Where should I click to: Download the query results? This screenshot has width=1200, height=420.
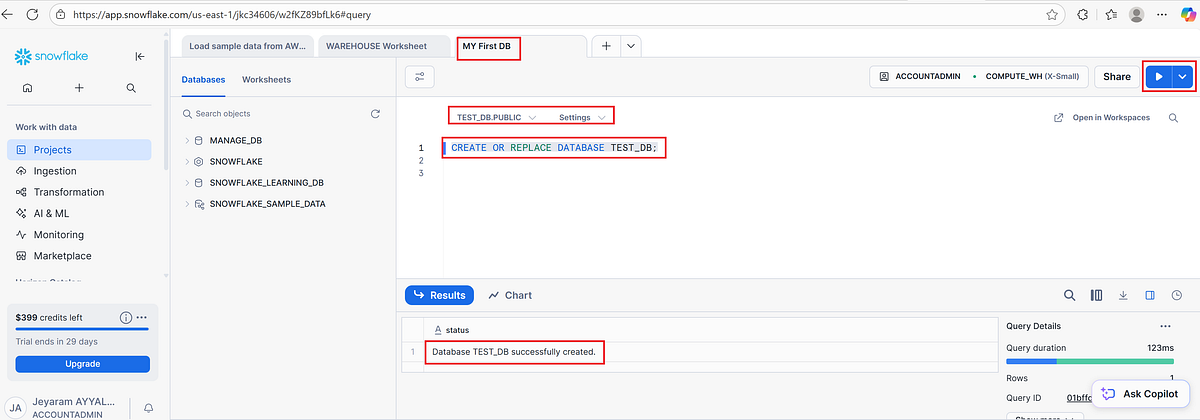point(1123,295)
